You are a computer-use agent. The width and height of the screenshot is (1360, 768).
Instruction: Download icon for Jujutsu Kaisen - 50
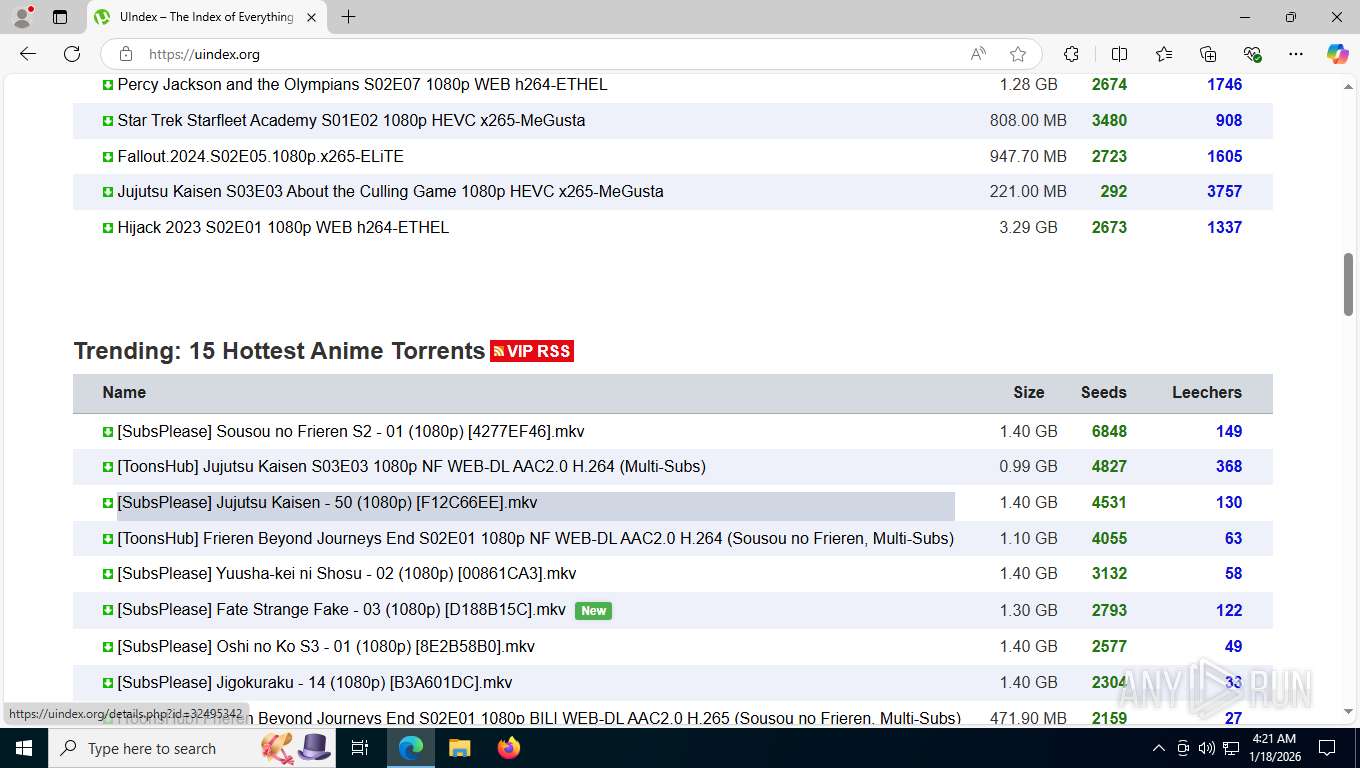pyautogui.click(x=108, y=503)
